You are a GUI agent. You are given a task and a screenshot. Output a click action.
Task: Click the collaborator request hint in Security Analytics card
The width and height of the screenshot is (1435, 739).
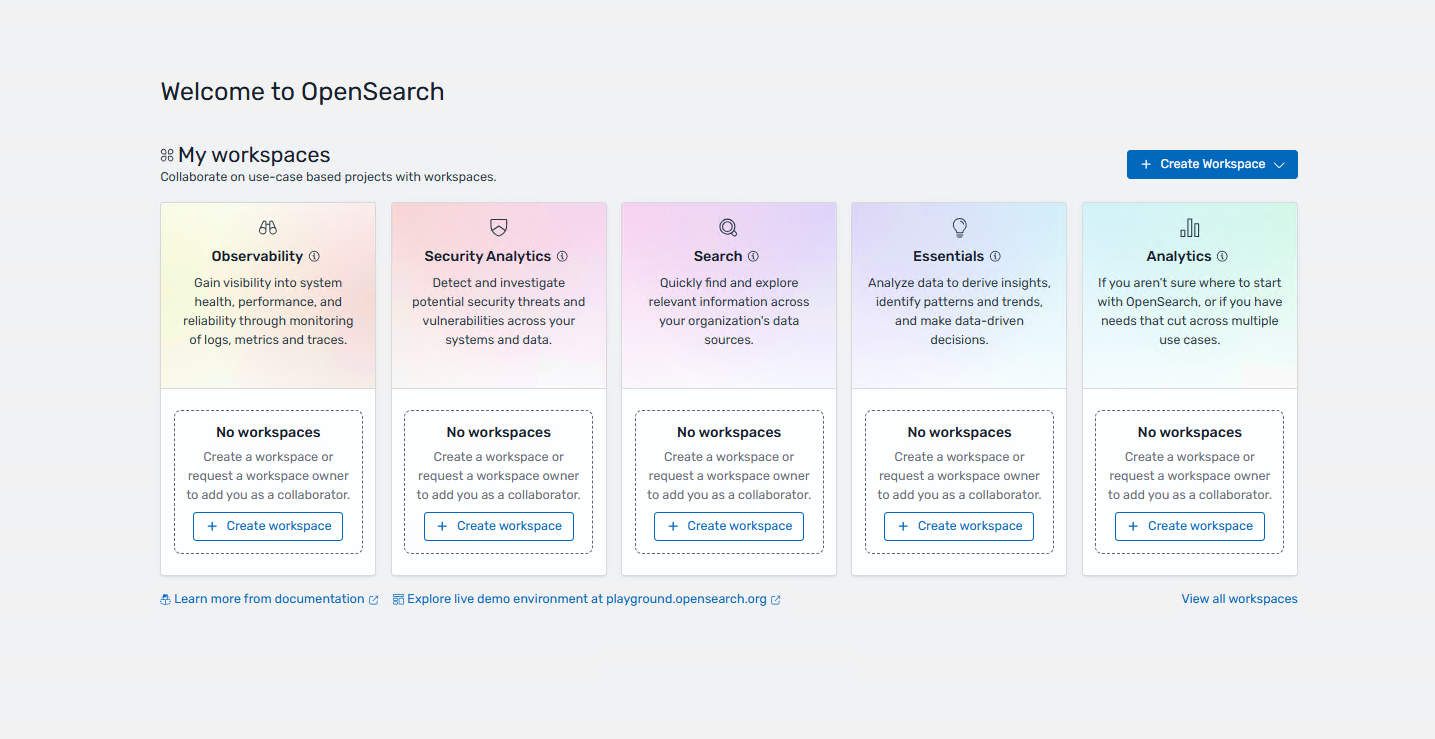click(499, 476)
